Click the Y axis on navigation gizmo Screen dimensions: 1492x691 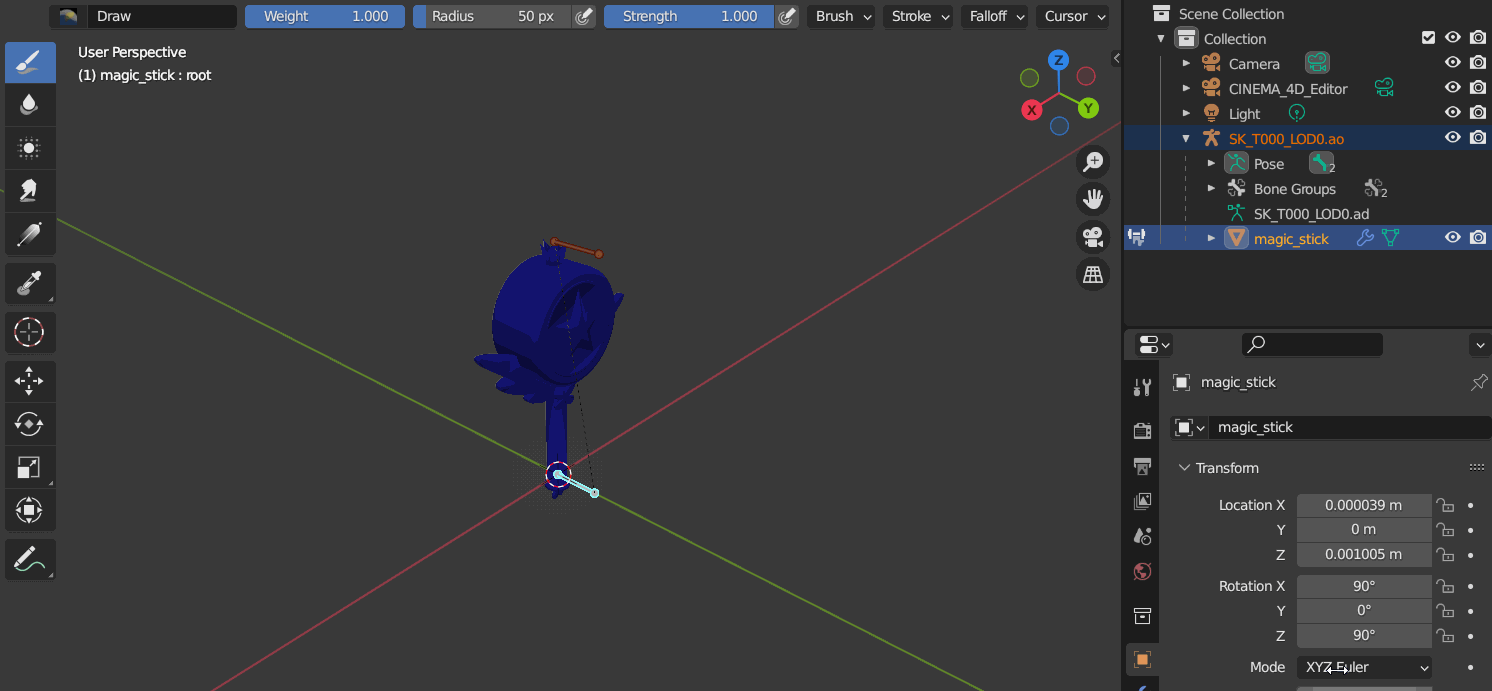pos(1088,108)
